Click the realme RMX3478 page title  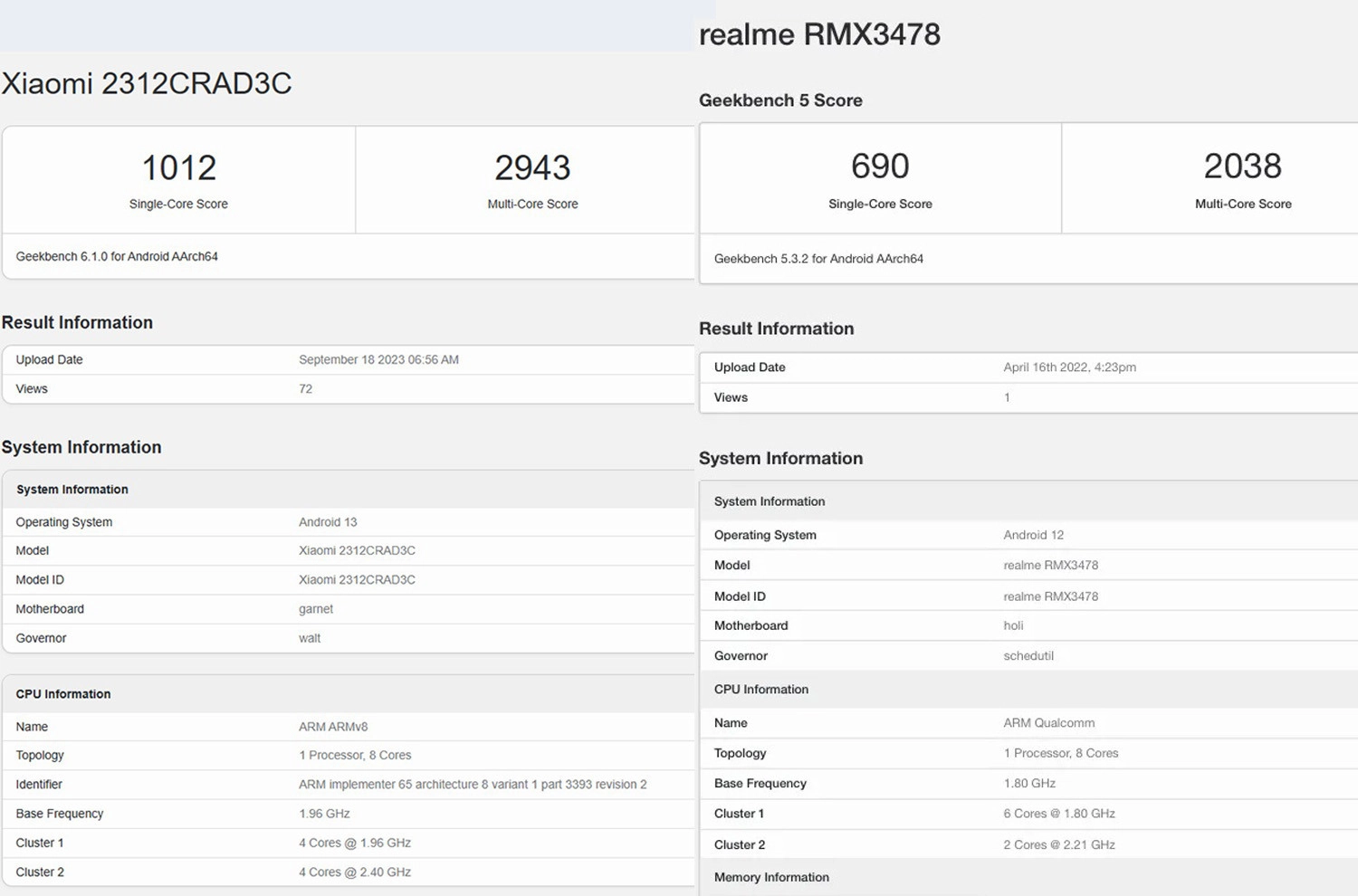pyautogui.click(x=819, y=34)
